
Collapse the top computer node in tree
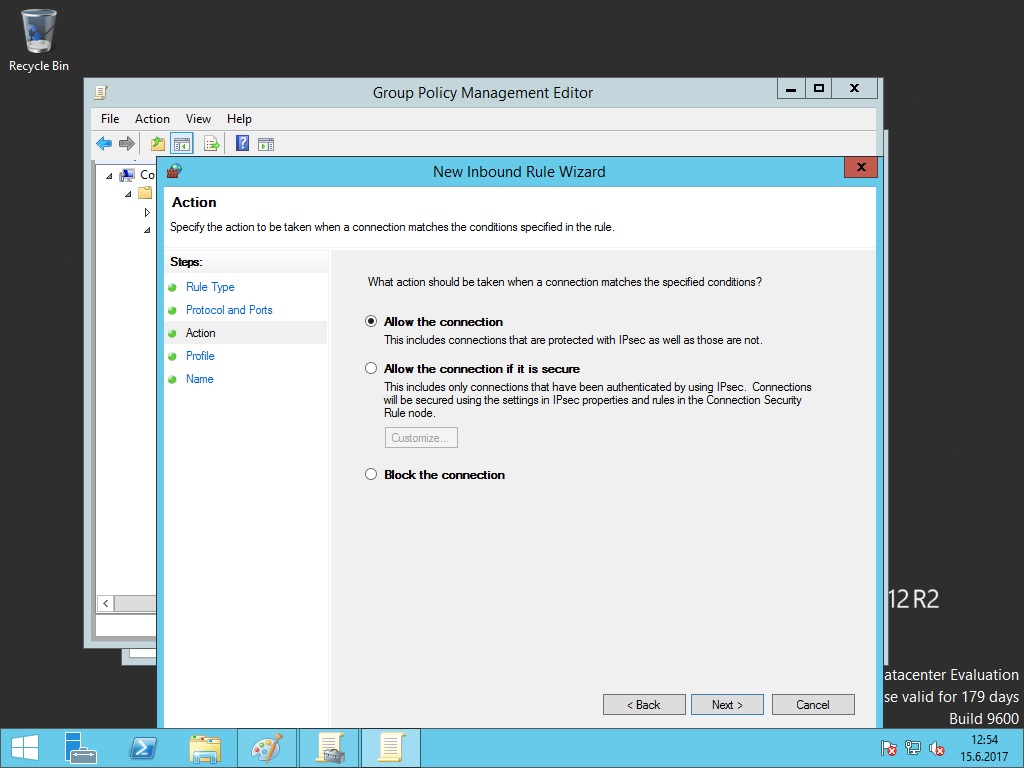pos(109,176)
